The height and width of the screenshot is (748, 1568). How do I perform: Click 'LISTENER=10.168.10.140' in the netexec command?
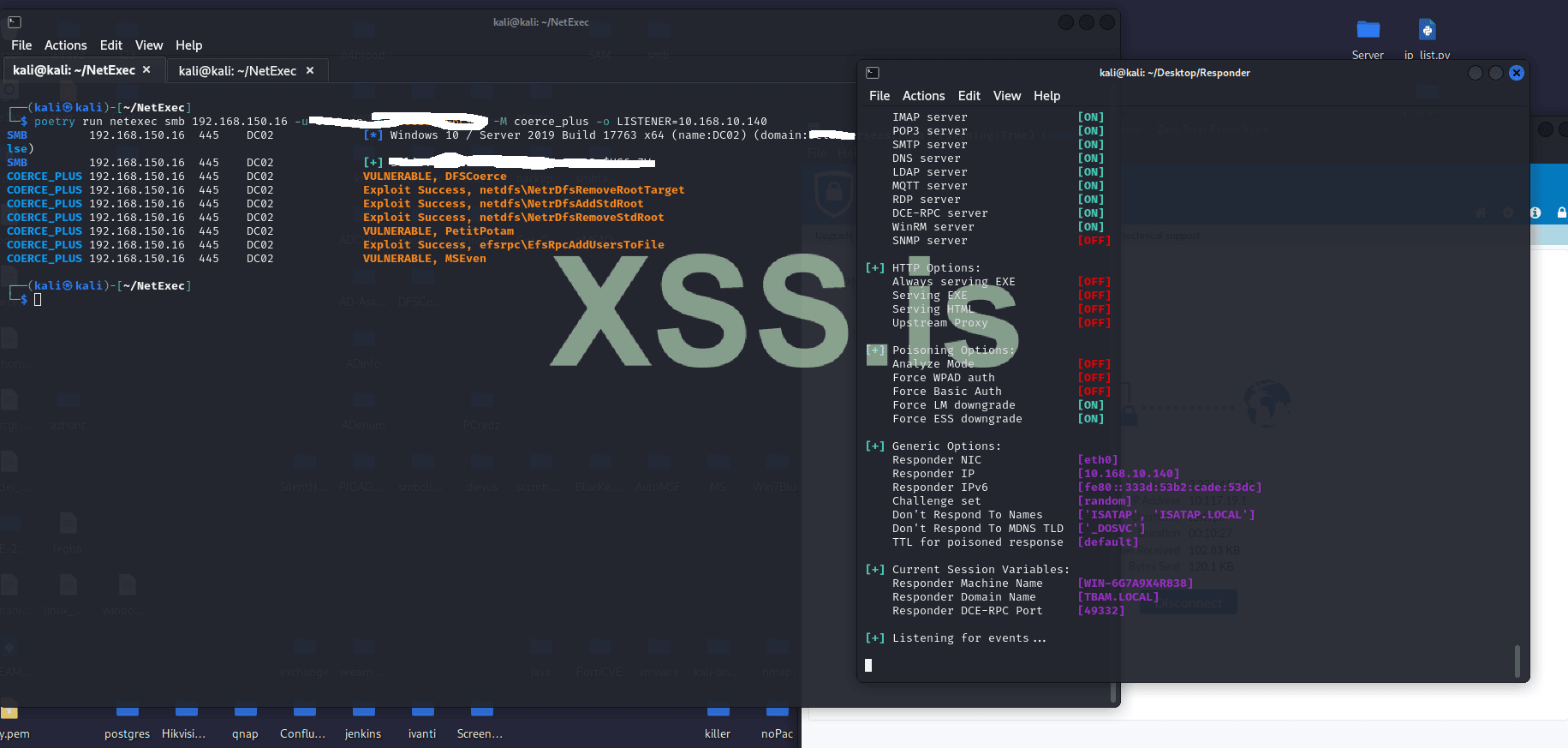pos(692,122)
